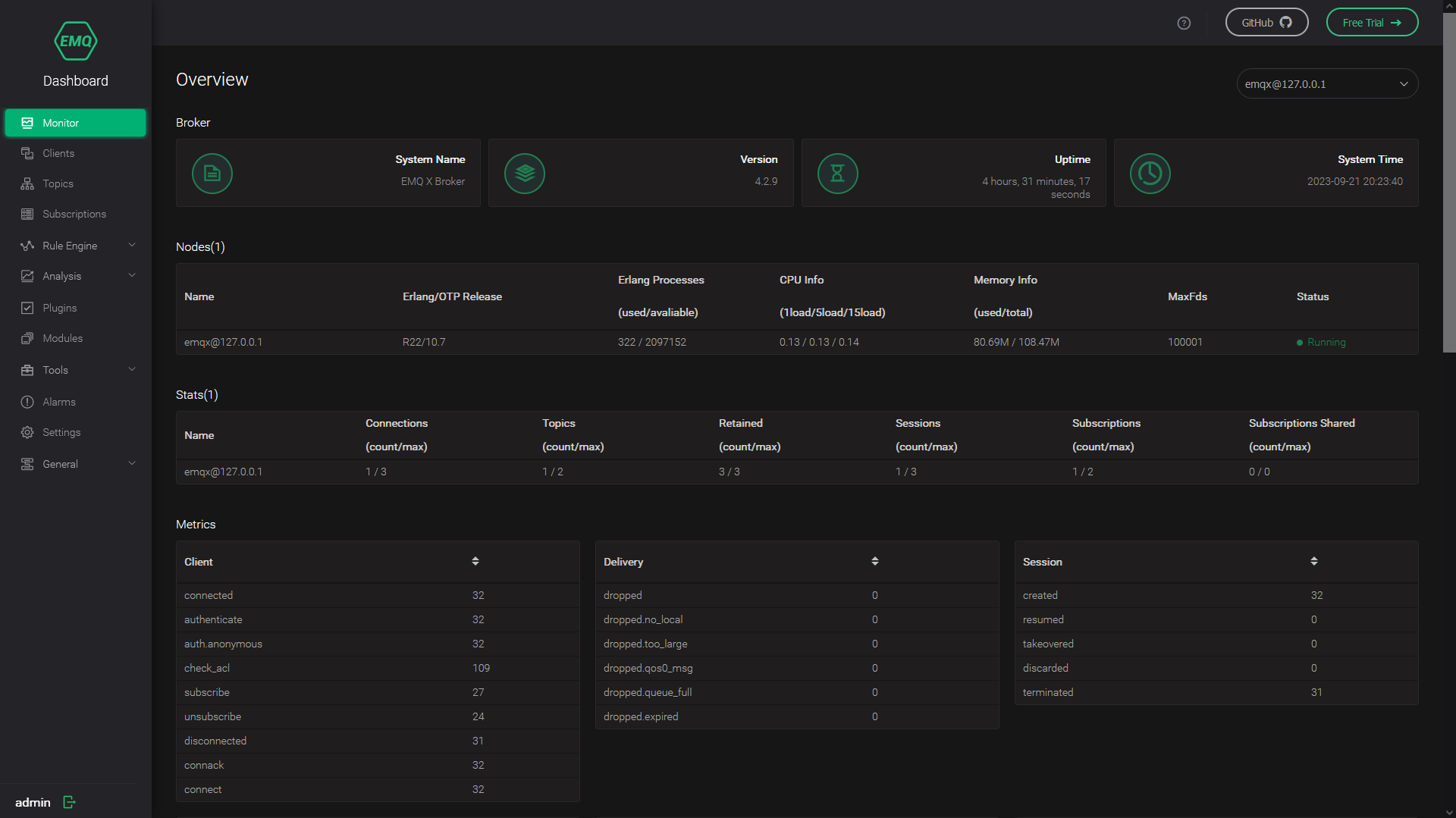Click the MaxFds value 100001
Viewport: 1456px width, 818px height.
pos(1185,342)
